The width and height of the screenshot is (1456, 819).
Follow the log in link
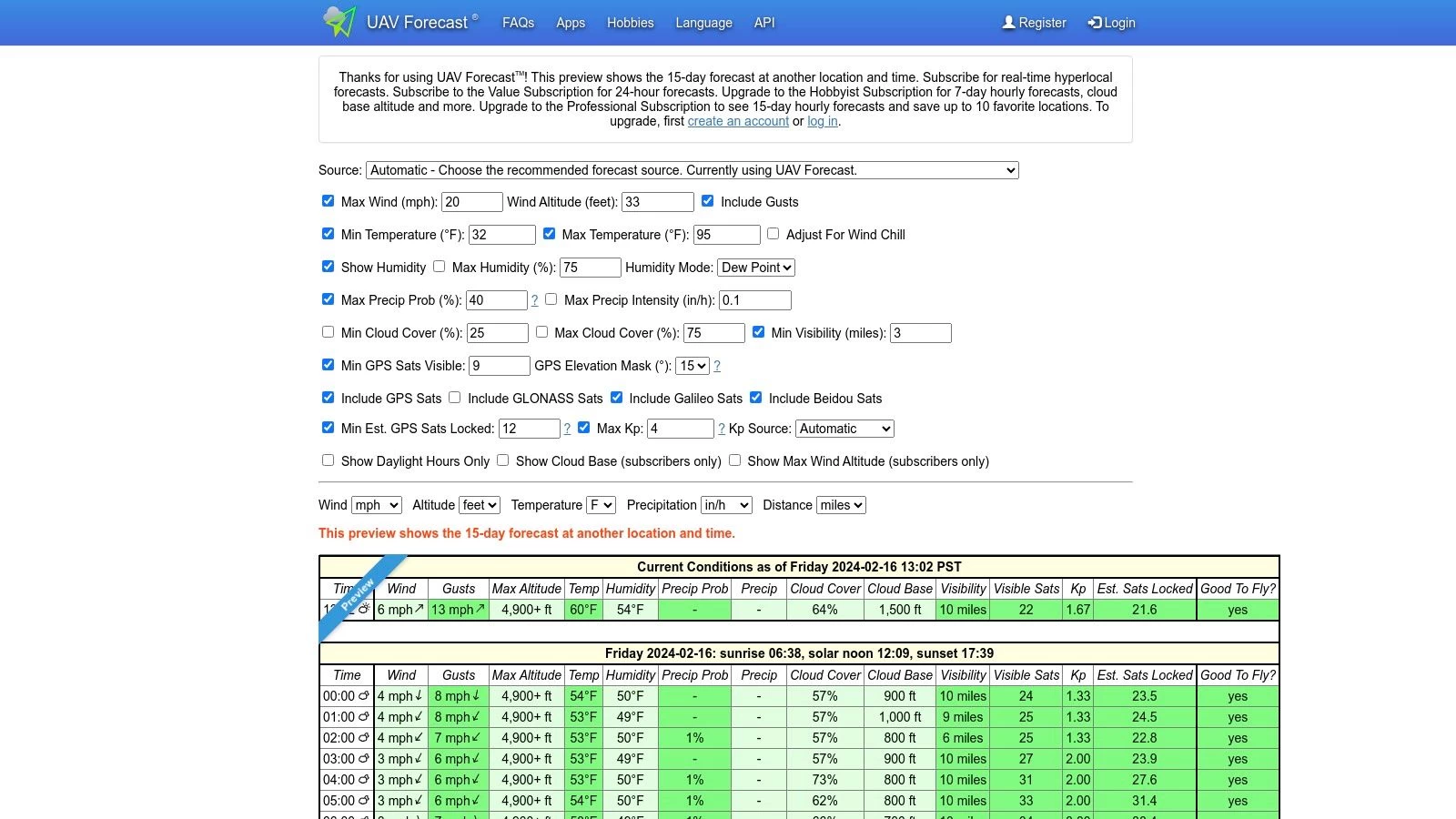tap(823, 121)
